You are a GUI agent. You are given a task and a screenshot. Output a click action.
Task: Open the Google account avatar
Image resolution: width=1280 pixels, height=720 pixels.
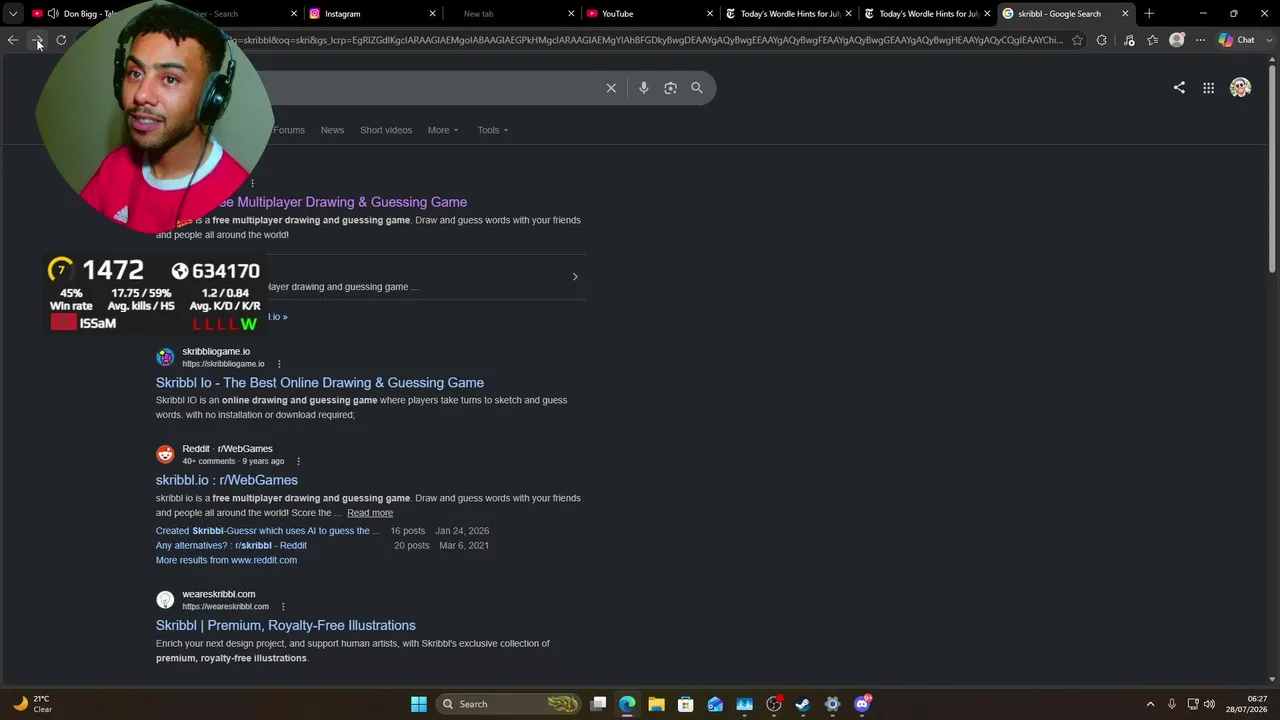[1240, 88]
